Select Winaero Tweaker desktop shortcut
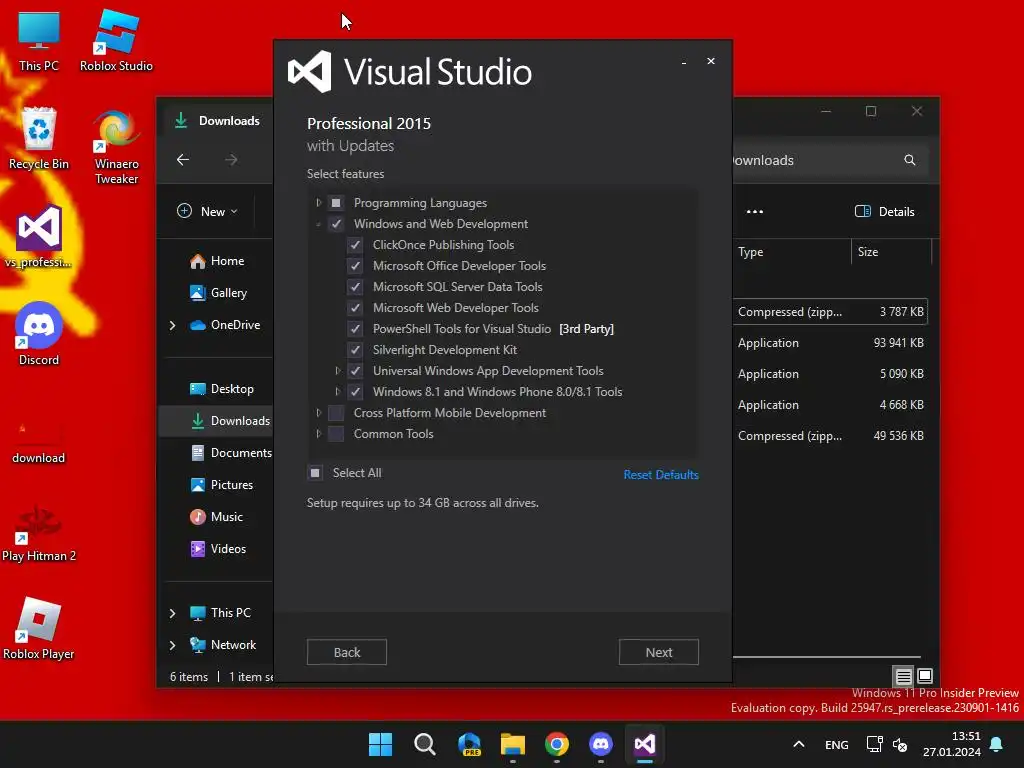The image size is (1024, 768). (116, 146)
